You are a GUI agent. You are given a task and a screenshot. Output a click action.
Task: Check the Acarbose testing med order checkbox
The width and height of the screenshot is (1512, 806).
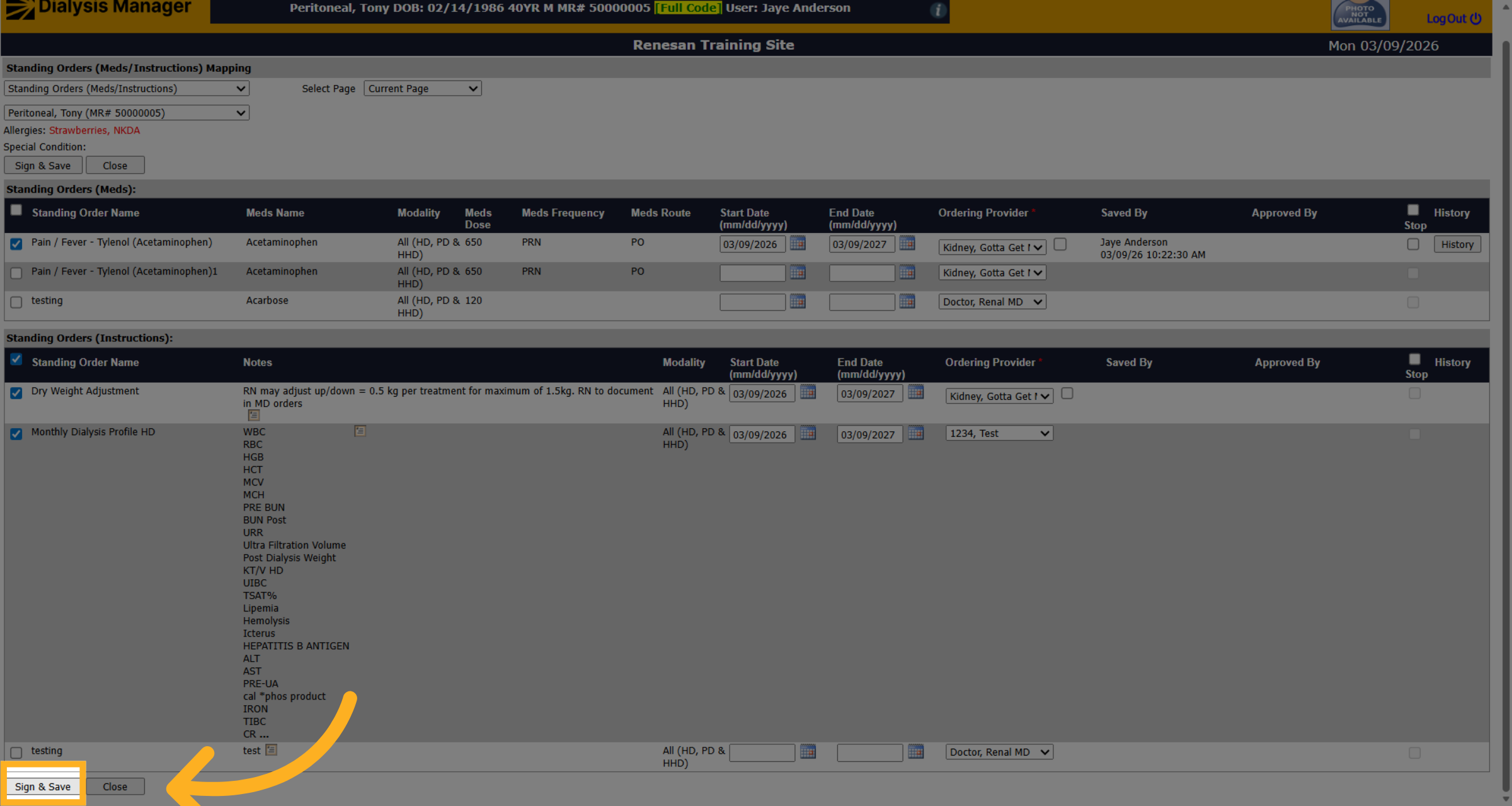16,302
